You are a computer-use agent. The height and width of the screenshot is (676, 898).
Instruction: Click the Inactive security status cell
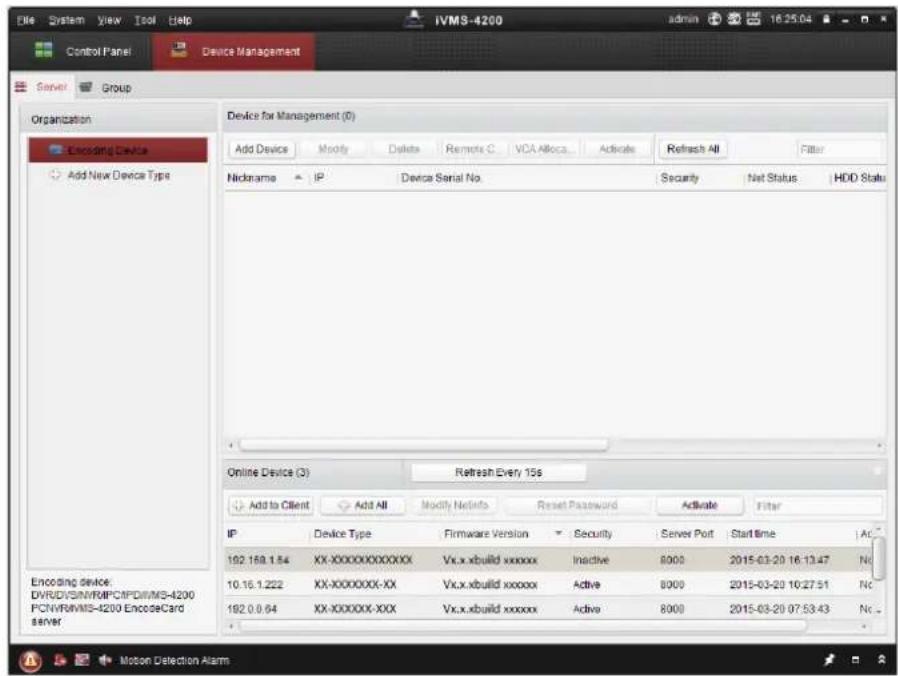tap(590, 560)
